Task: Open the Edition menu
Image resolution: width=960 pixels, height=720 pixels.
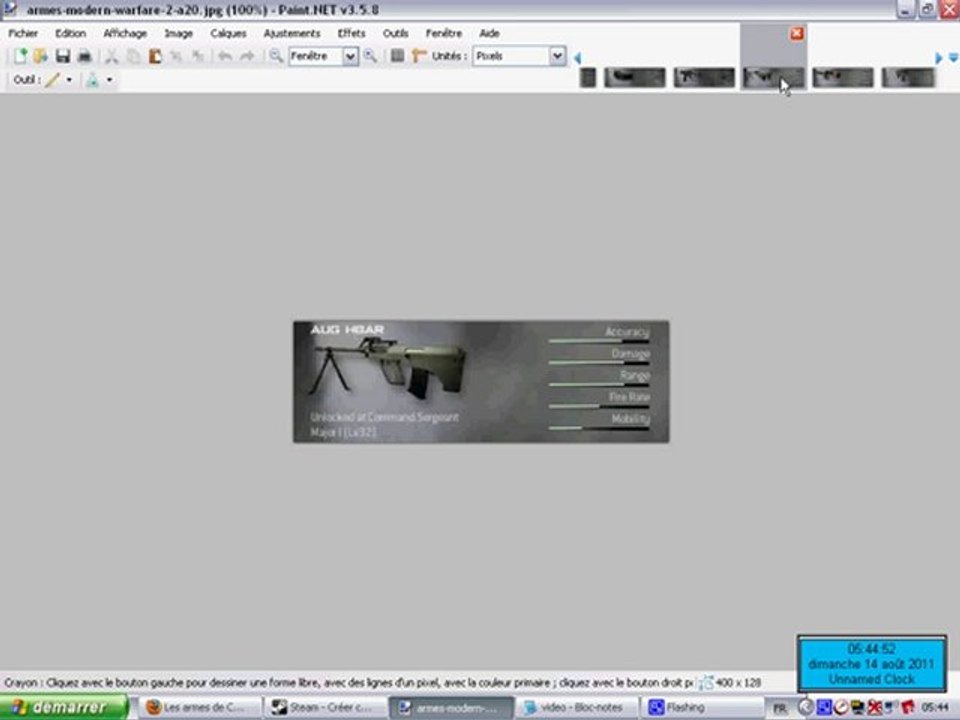Action: [70, 33]
